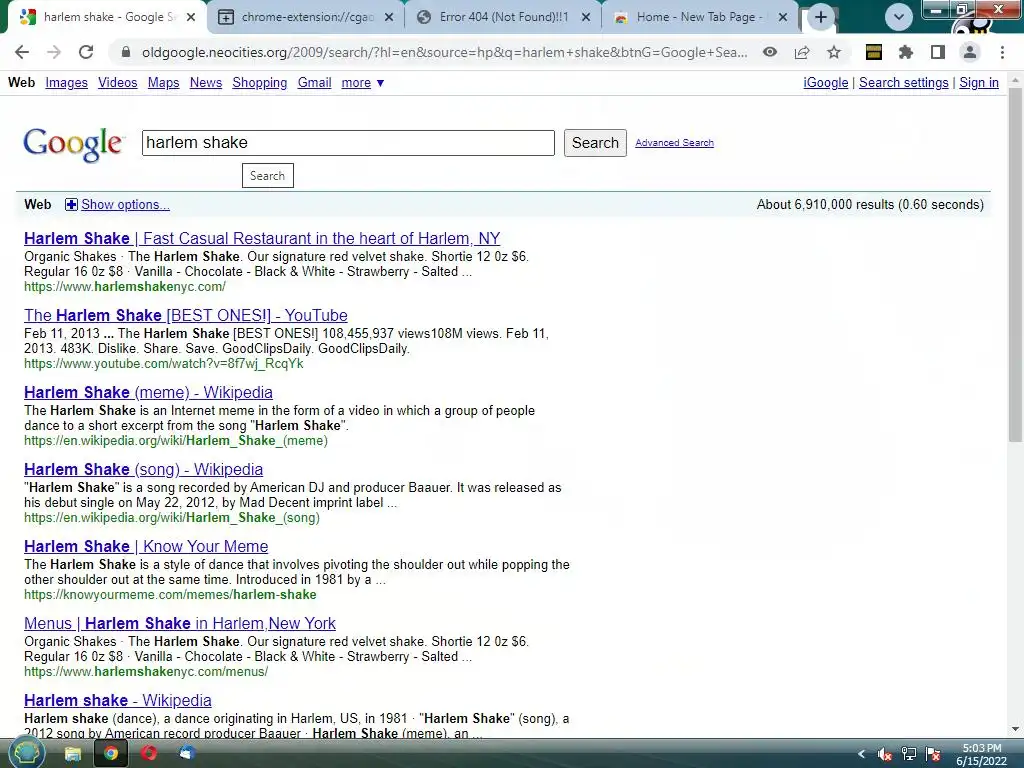Click the Sign in link
The image size is (1024, 768).
tap(978, 82)
